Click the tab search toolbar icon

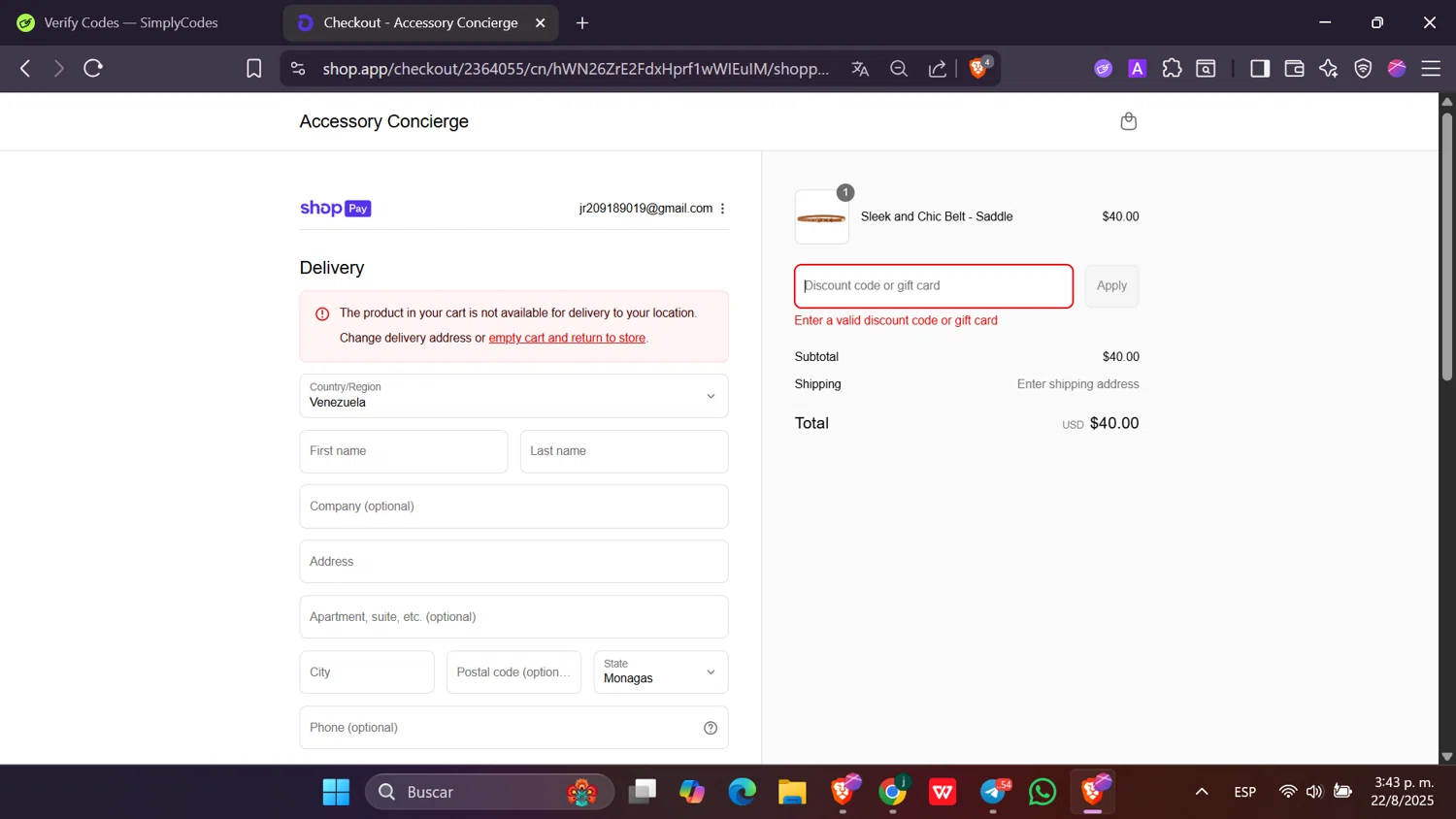tap(1206, 68)
